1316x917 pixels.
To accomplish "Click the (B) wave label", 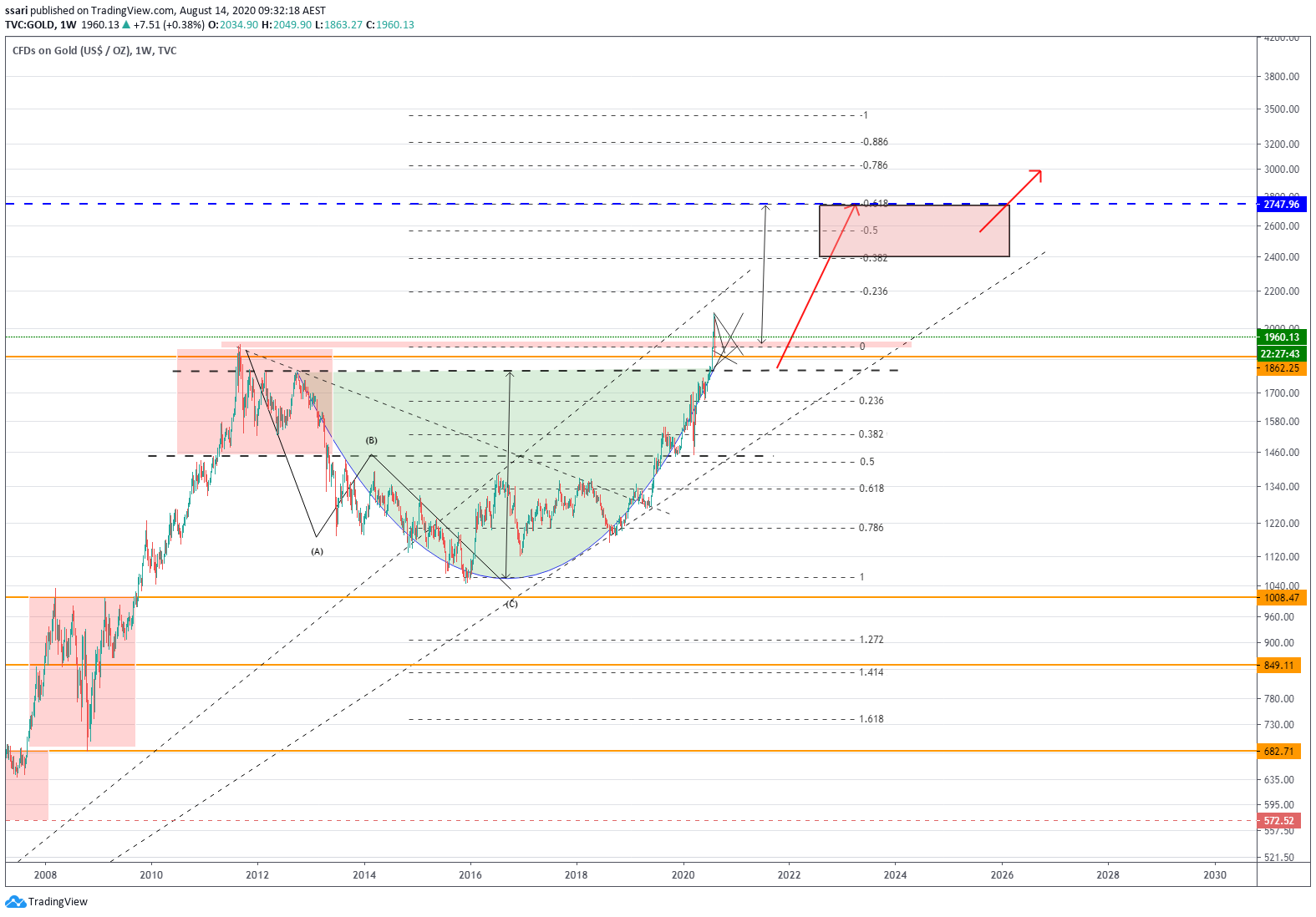I will pos(371,440).
